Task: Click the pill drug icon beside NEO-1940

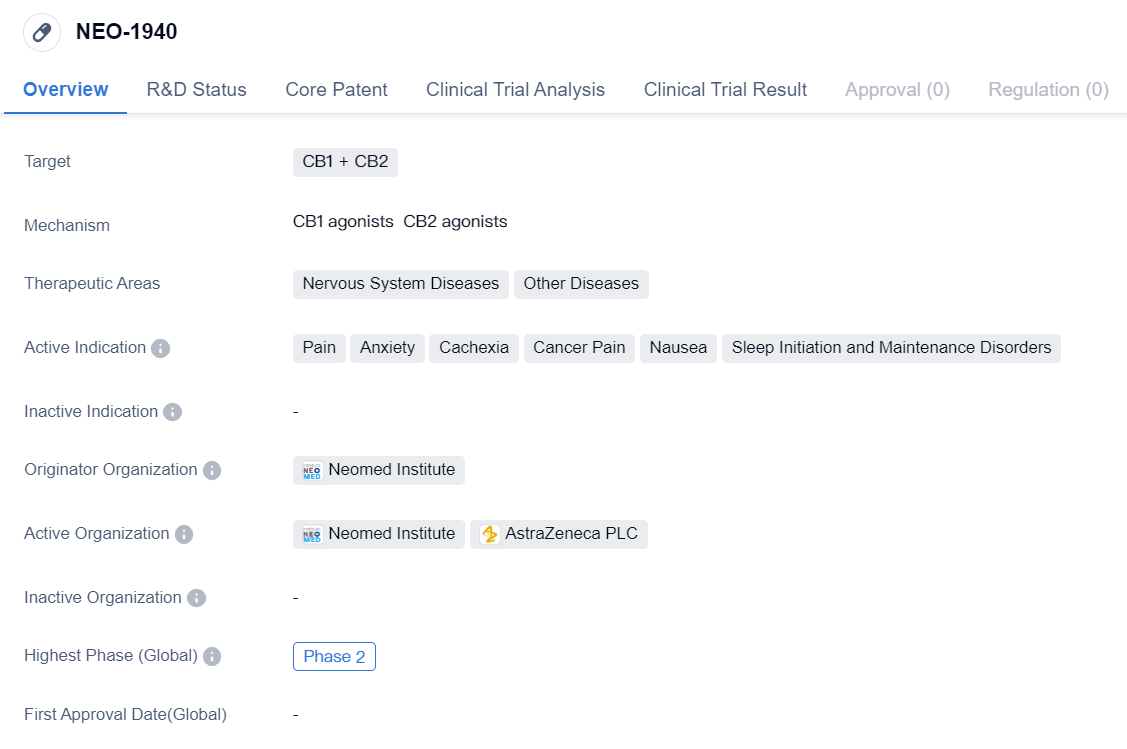Action: [x=41, y=32]
